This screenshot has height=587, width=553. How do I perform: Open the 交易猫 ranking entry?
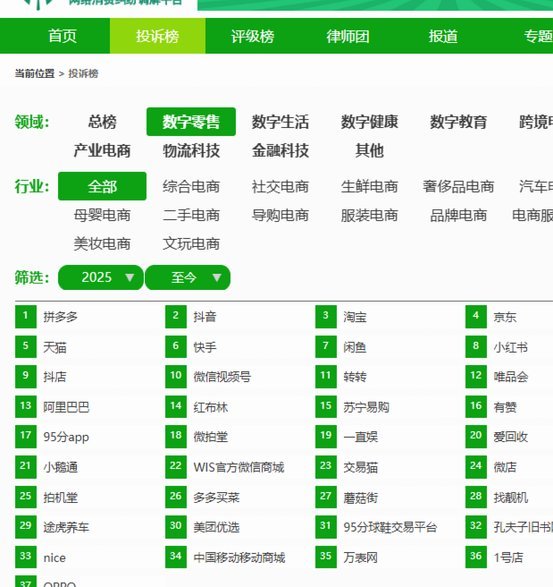point(361,467)
